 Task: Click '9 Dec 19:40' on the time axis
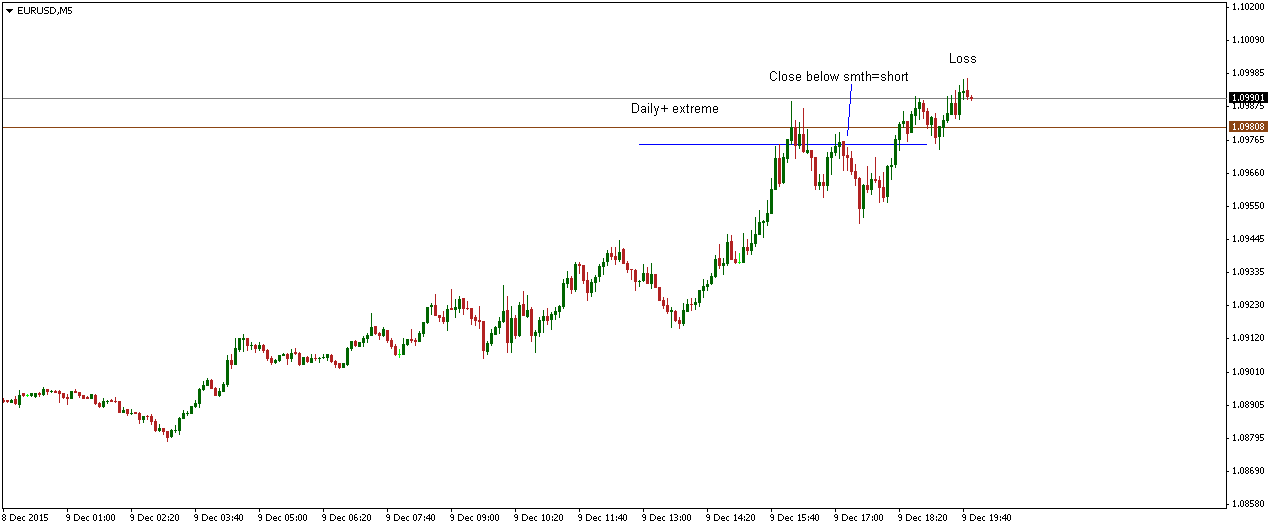[987, 518]
